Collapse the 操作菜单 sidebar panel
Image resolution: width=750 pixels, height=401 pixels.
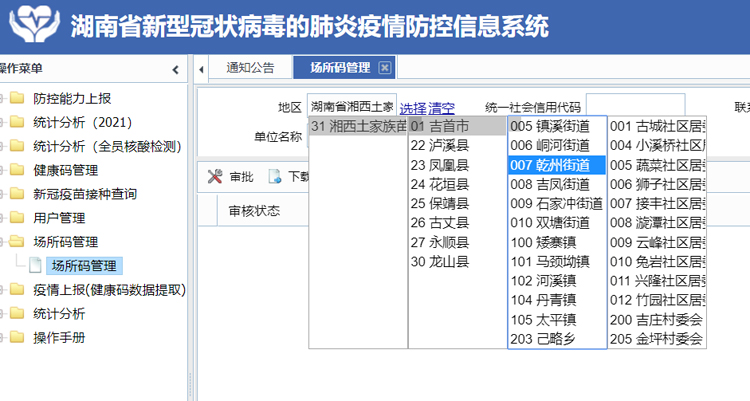pyautogui.click(x=176, y=70)
